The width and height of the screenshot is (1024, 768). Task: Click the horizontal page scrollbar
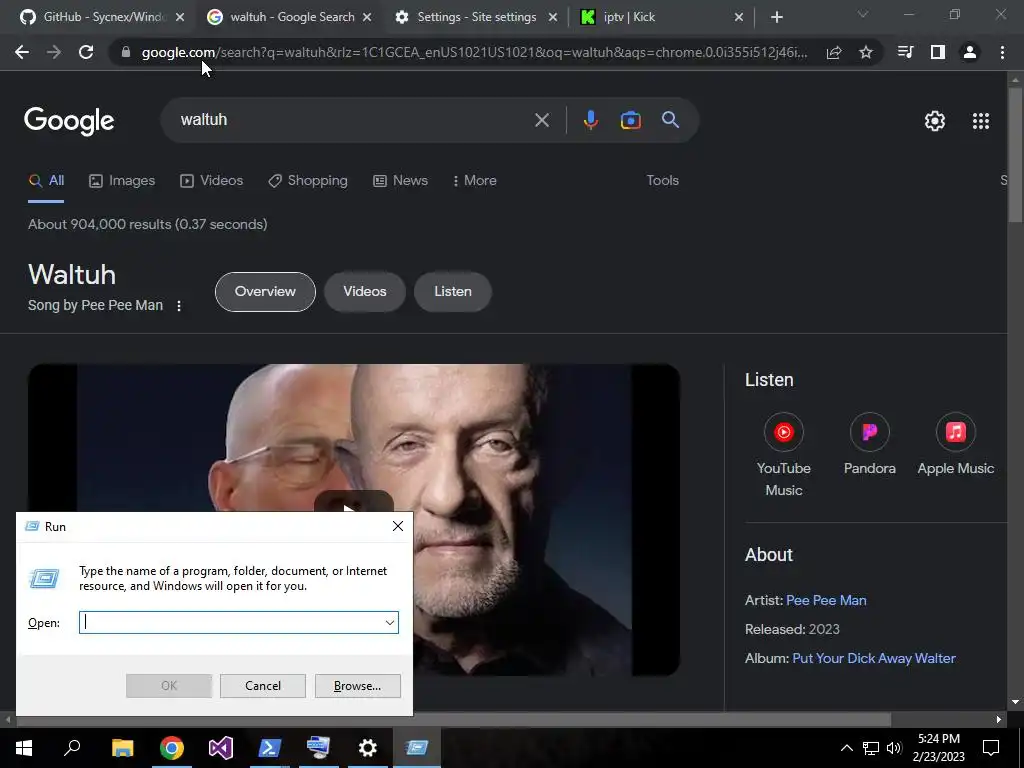tap(453, 720)
